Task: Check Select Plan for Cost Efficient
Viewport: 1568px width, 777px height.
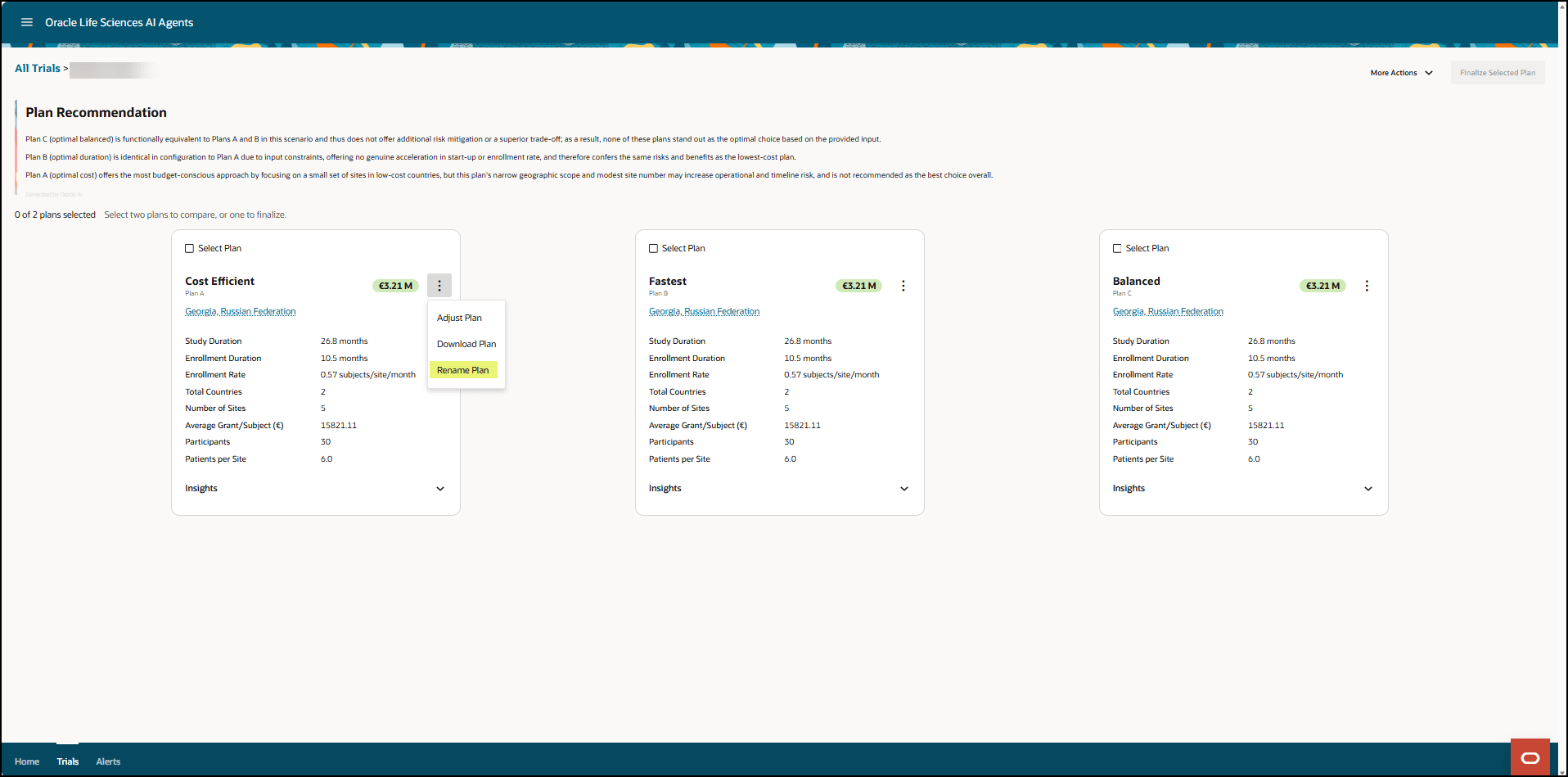Action: (189, 248)
